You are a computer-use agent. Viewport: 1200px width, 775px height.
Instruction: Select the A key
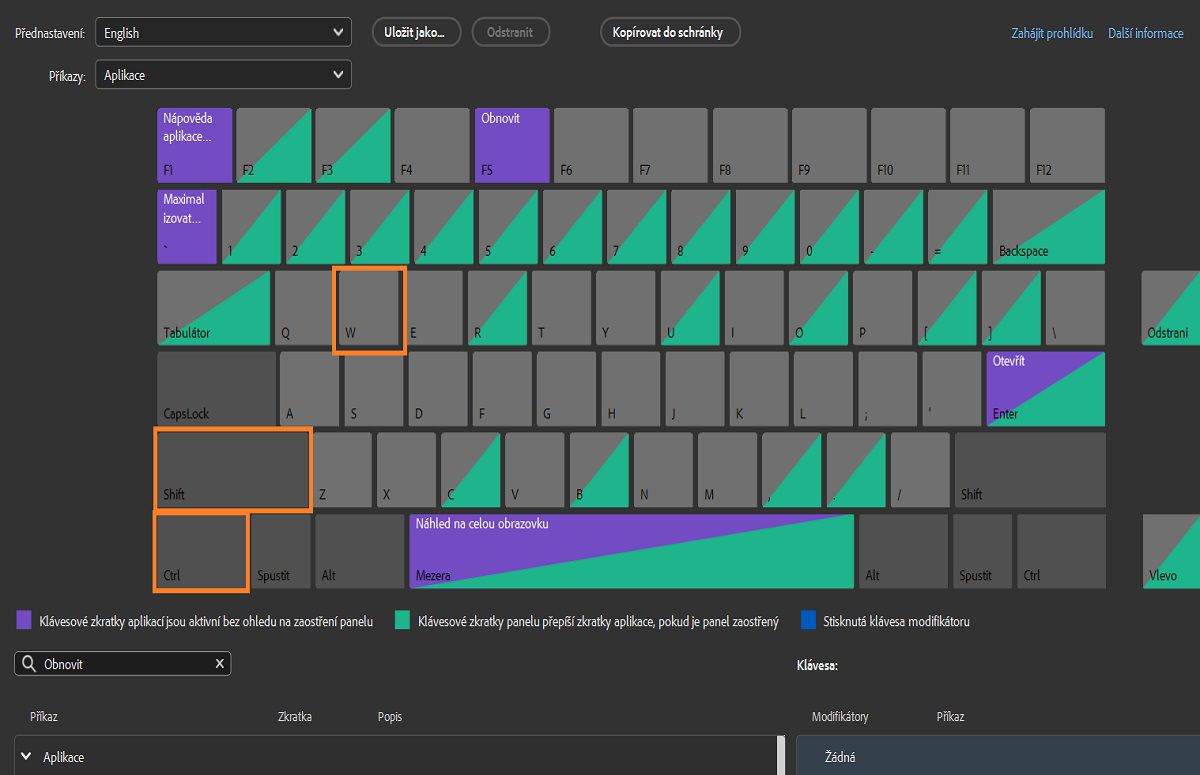pos(309,389)
